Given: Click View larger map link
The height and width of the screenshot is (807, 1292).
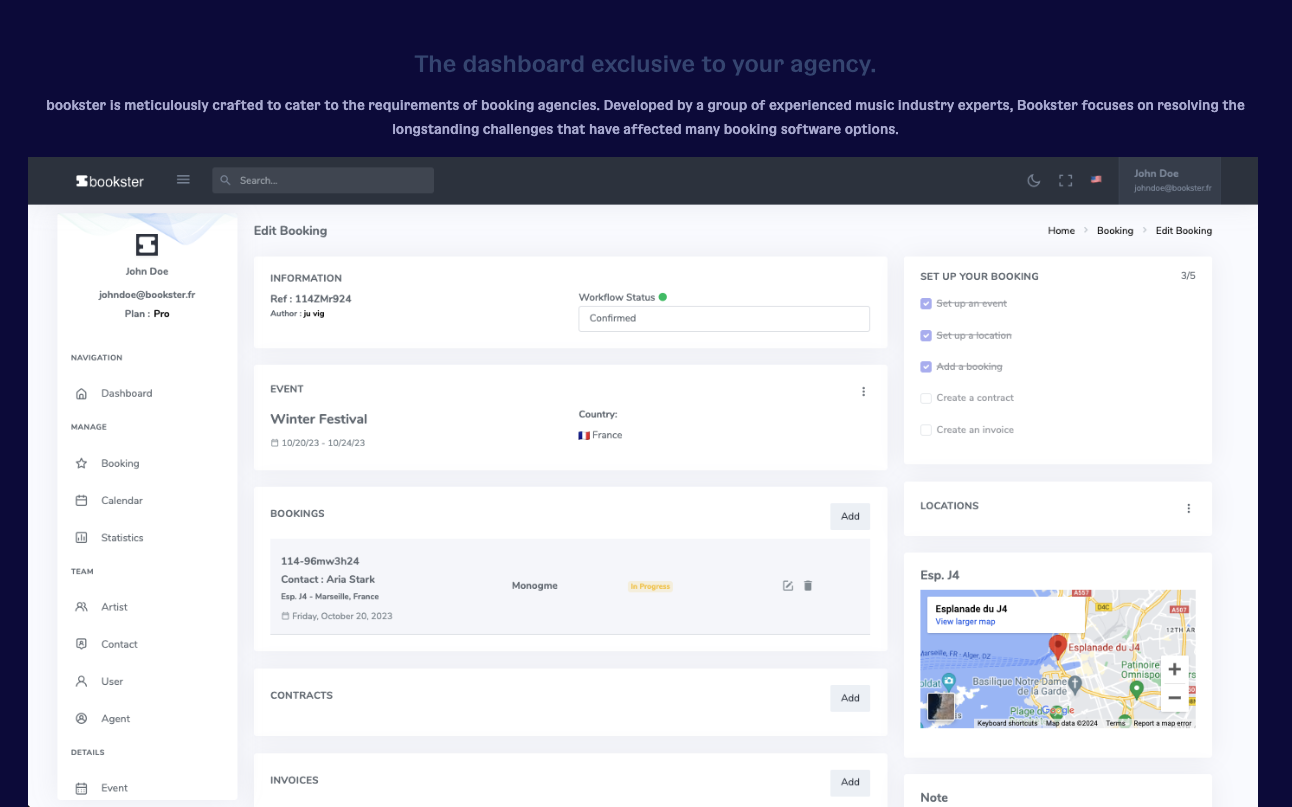Looking at the screenshot, I should pos(965,622).
